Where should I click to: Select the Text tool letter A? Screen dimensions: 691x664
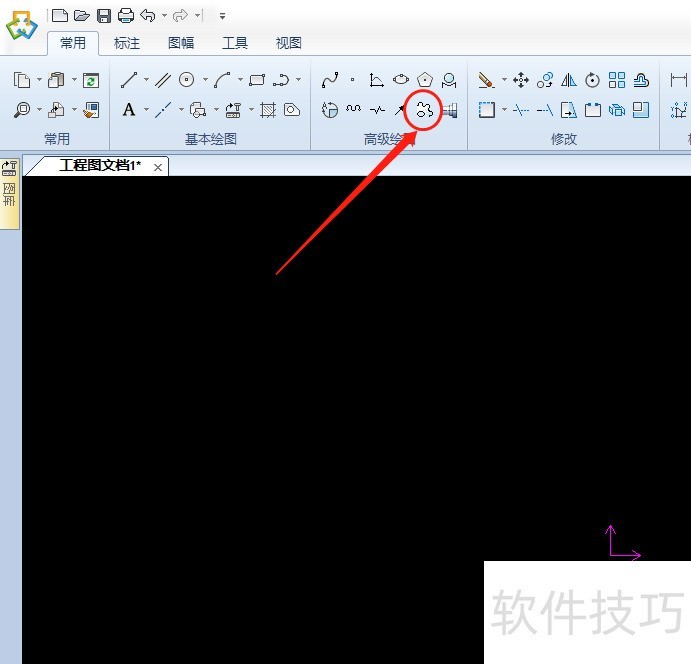pyautogui.click(x=129, y=109)
